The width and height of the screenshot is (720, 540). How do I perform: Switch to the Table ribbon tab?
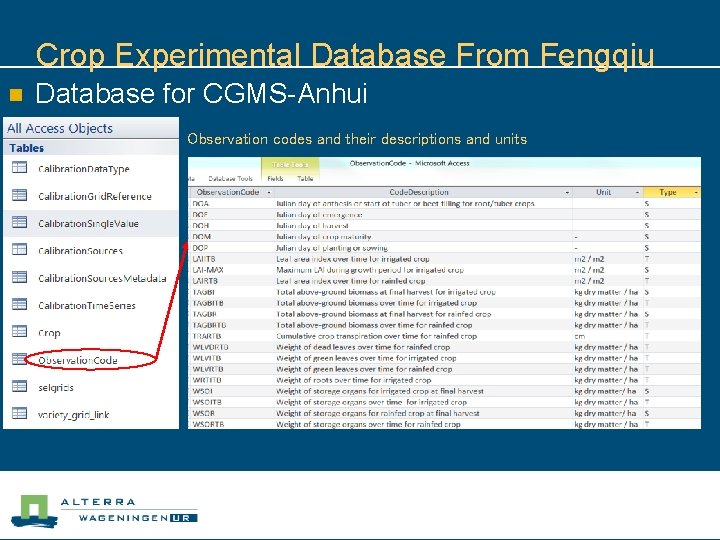tap(305, 179)
